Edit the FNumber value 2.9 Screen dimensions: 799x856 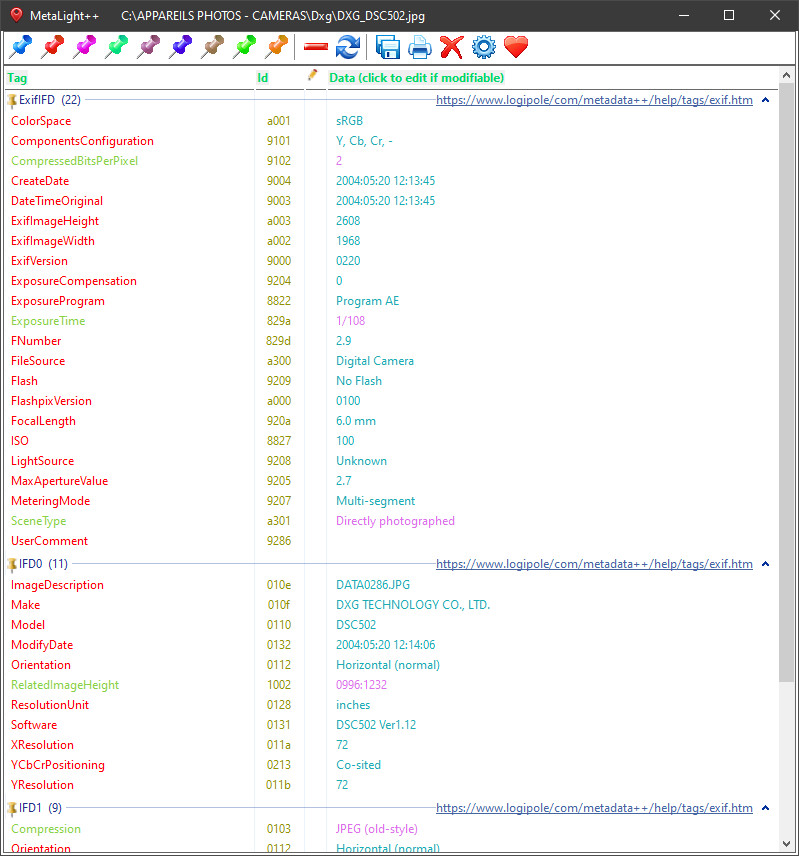pyautogui.click(x=343, y=341)
